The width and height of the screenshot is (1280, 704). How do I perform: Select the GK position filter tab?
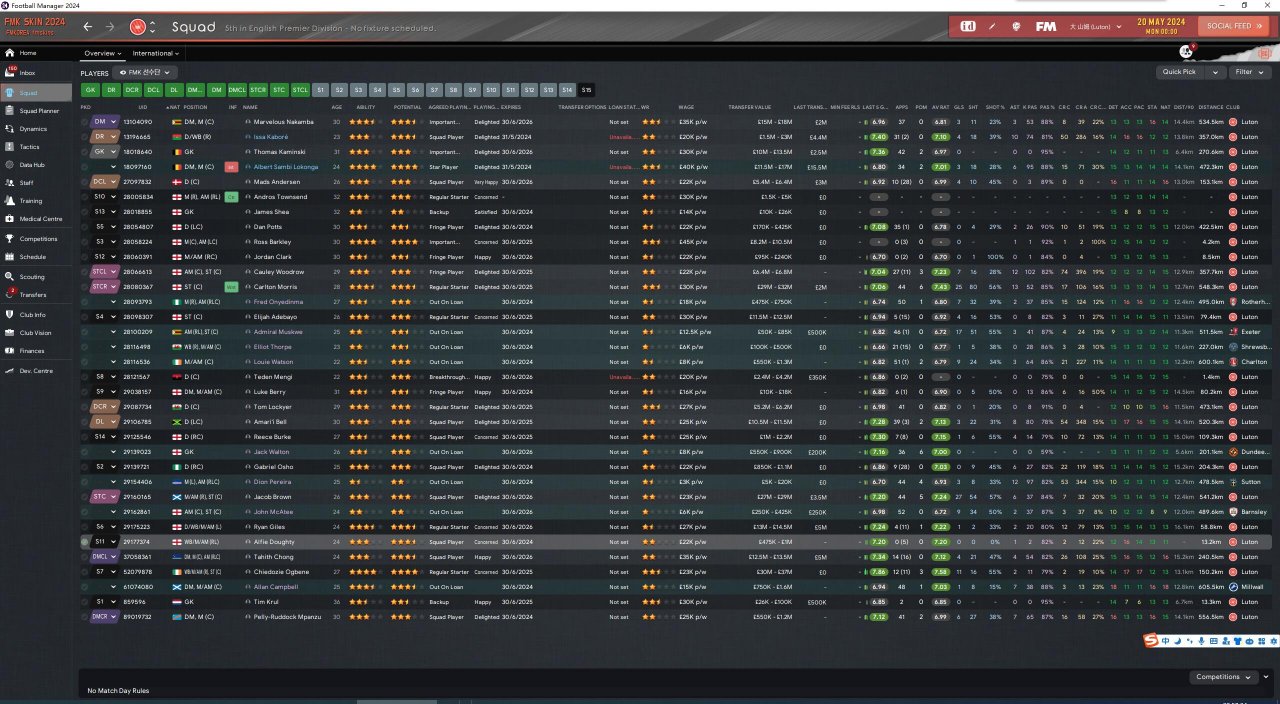[x=91, y=90]
